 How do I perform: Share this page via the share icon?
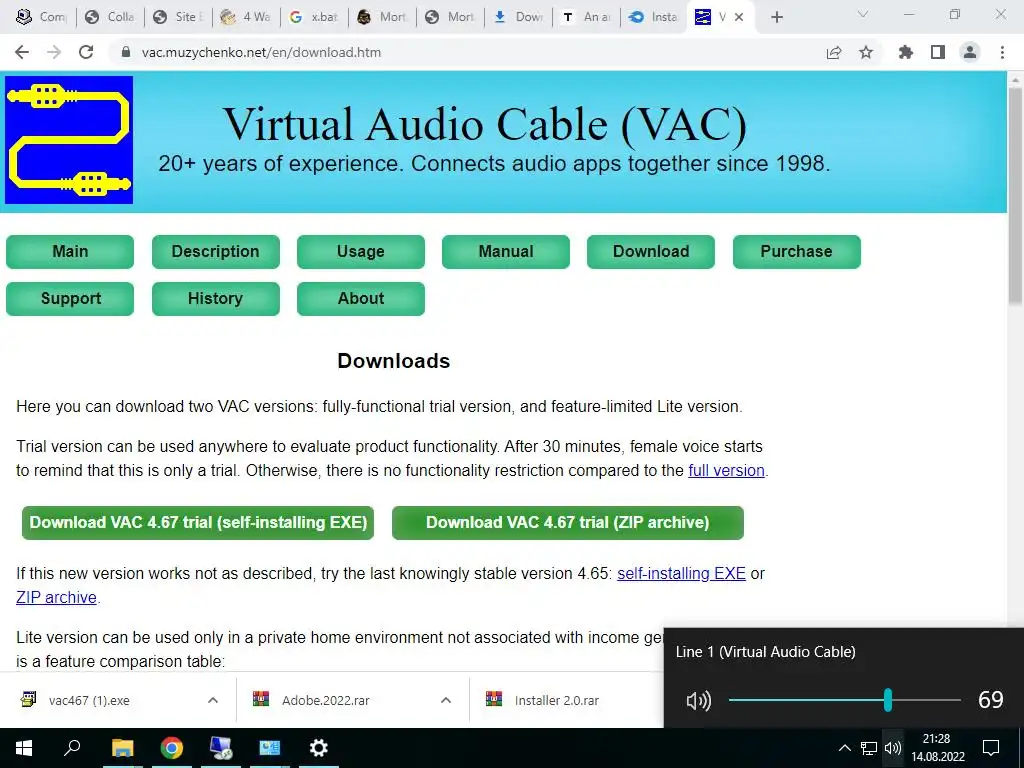click(834, 52)
